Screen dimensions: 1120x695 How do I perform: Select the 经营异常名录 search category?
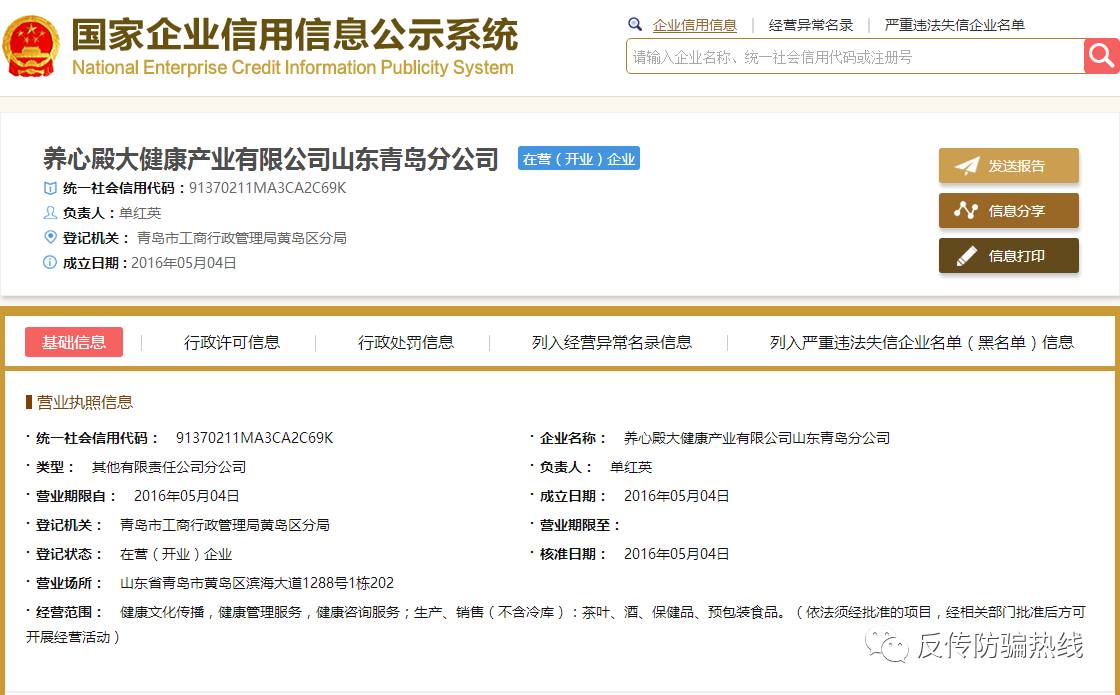811,25
